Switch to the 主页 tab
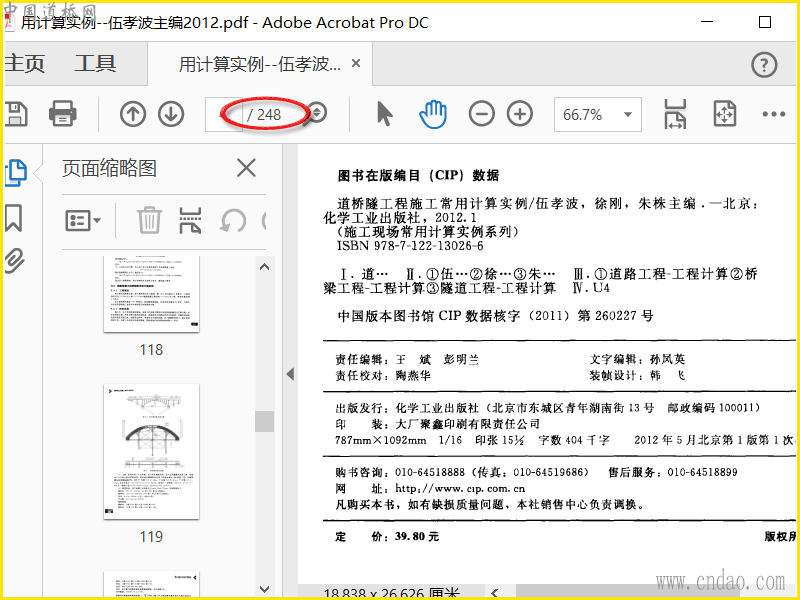The image size is (800, 600). pyautogui.click(x=24, y=64)
